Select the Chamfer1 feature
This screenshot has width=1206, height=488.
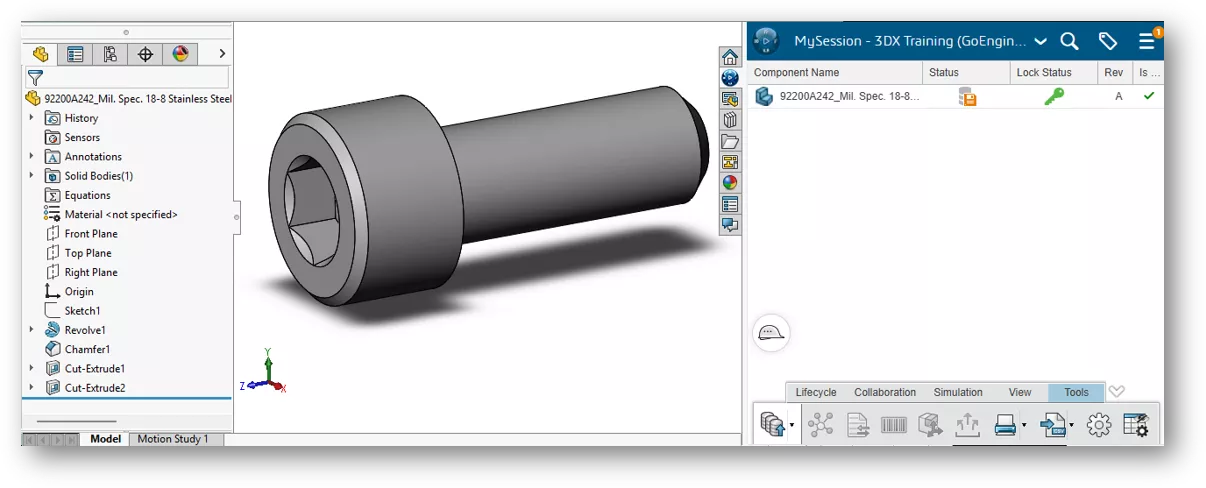(87, 349)
